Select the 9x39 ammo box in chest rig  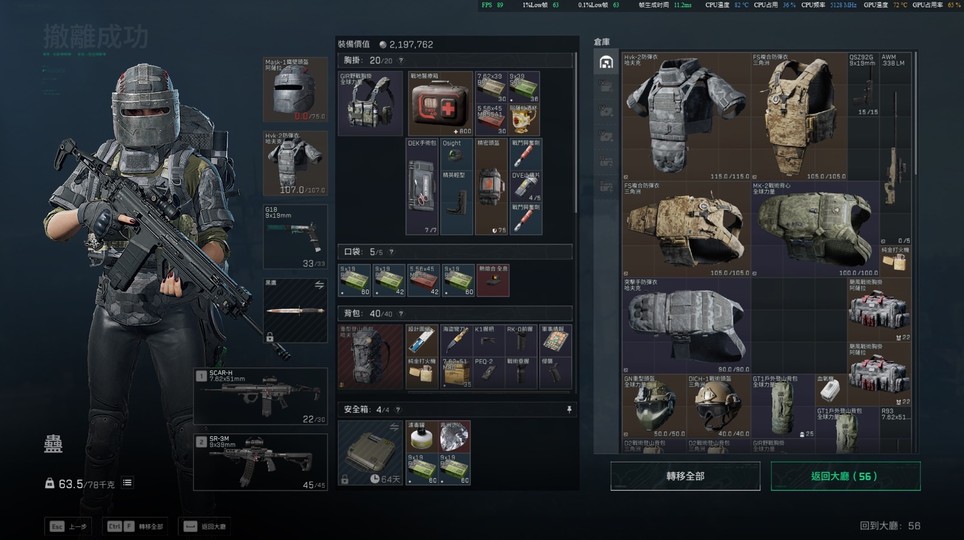(524, 87)
